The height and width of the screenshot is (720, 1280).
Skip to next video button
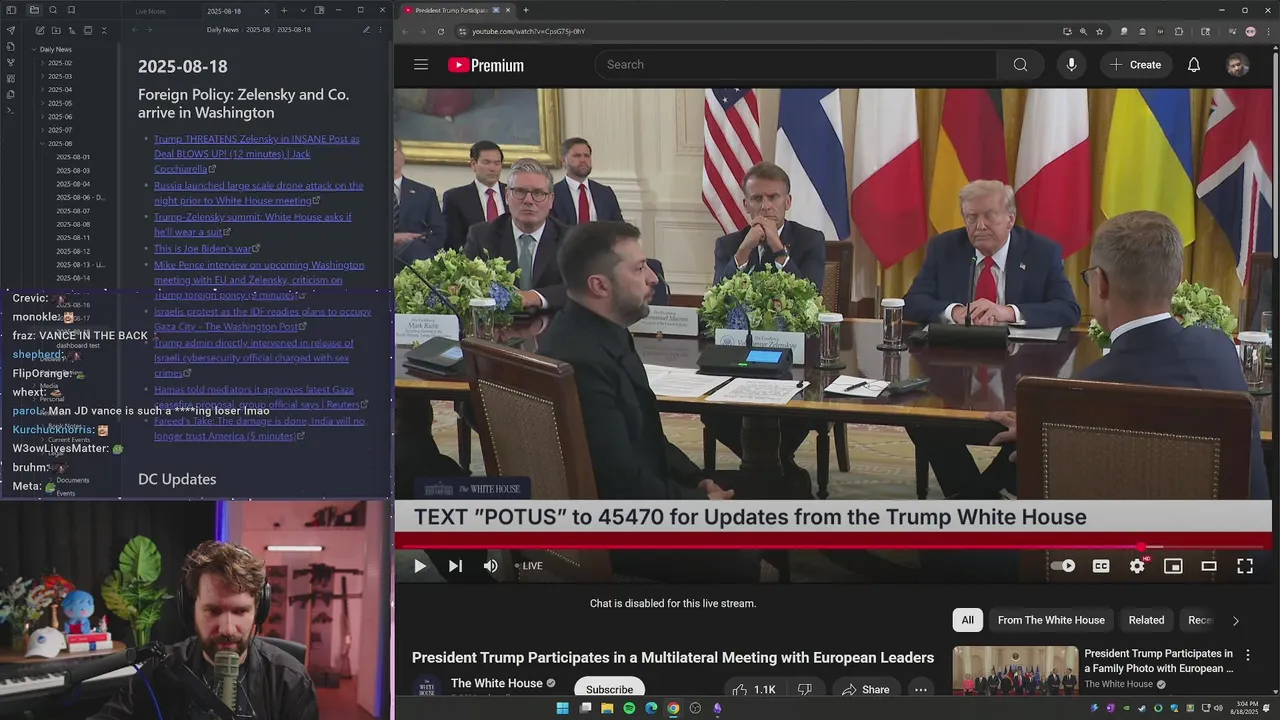pyautogui.click(x=455, y=566)
